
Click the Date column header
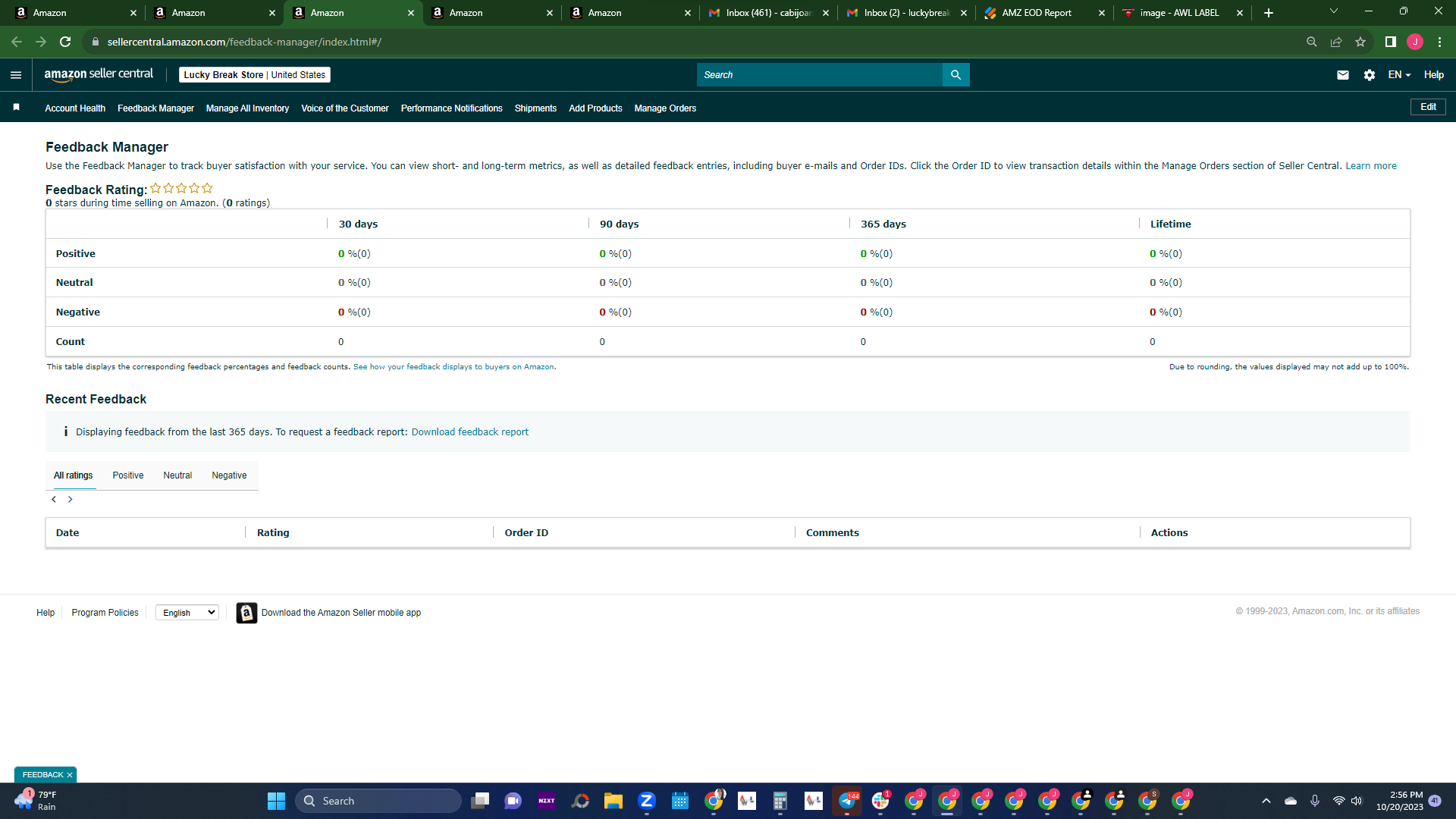tap(67, 533)
